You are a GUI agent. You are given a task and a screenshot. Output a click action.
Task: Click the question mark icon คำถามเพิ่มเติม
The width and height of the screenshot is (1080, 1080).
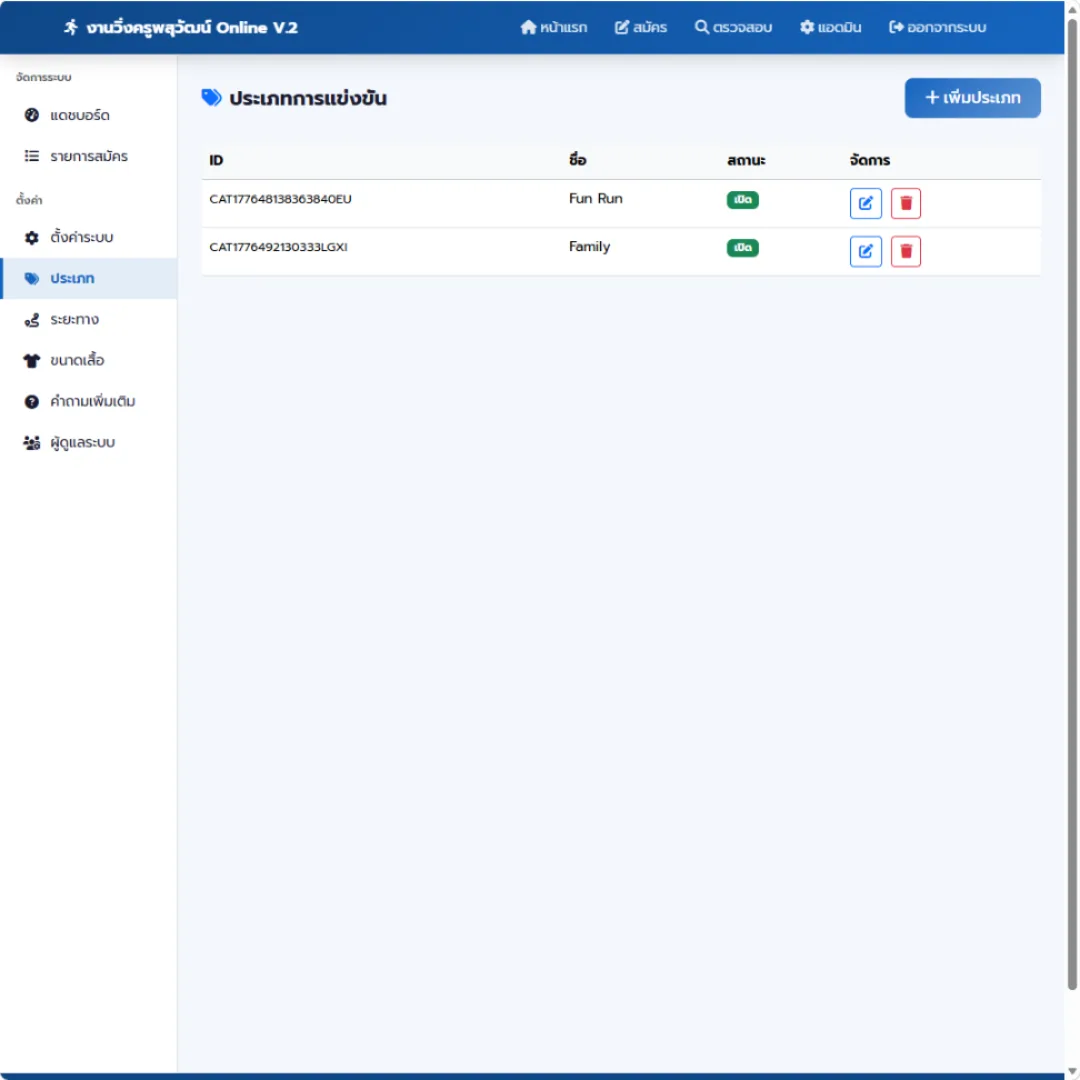click(x=32, y=402)
